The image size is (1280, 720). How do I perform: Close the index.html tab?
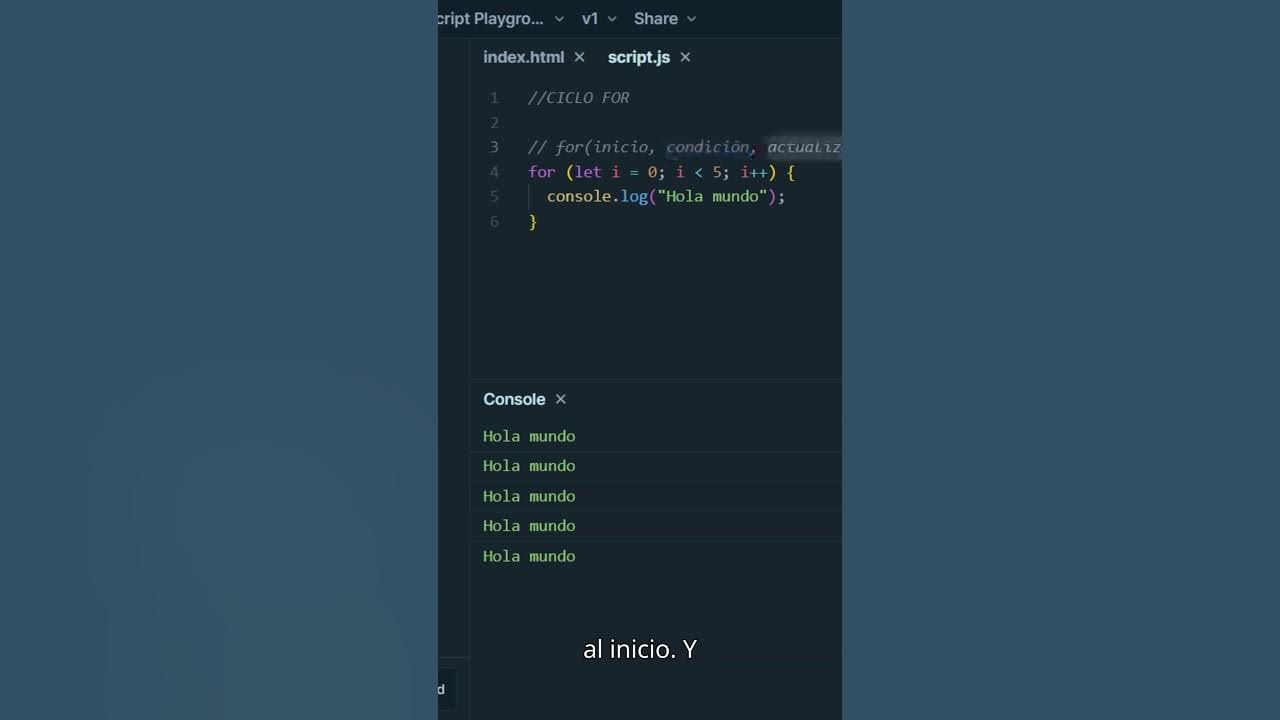tap(579, 57)
